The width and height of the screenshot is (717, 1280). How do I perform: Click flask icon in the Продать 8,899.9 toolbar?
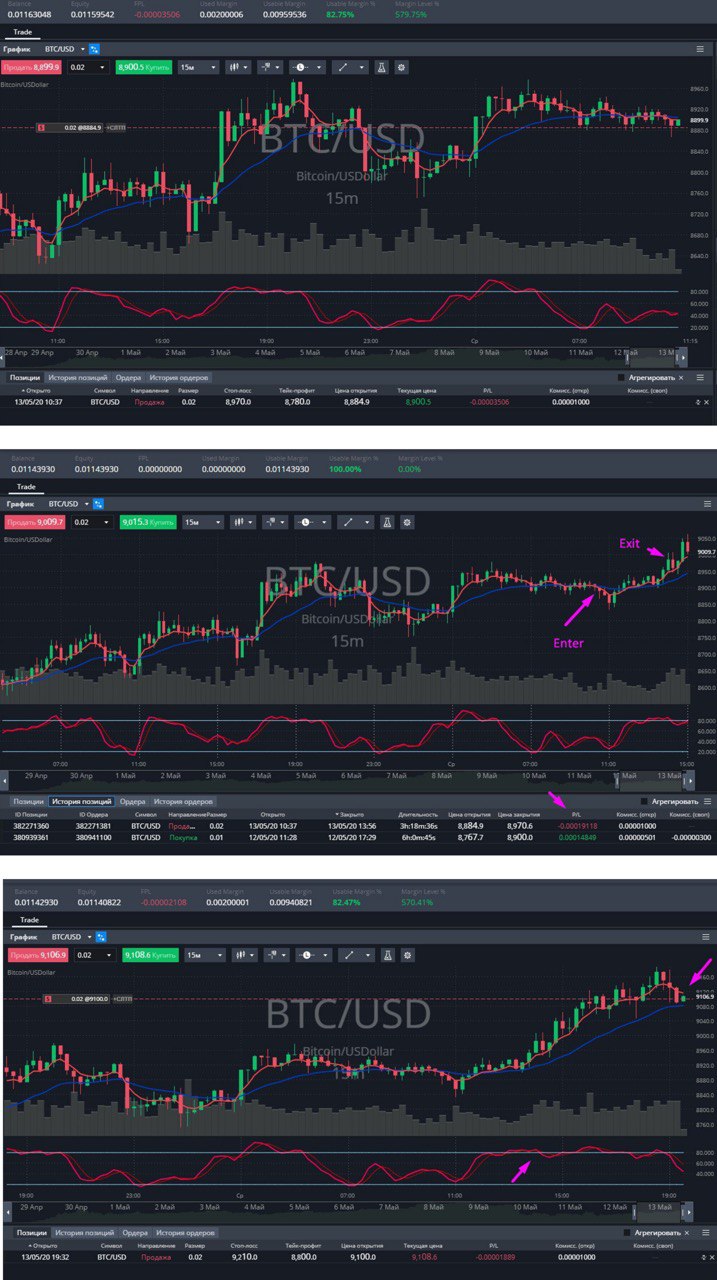click(381, 67)
